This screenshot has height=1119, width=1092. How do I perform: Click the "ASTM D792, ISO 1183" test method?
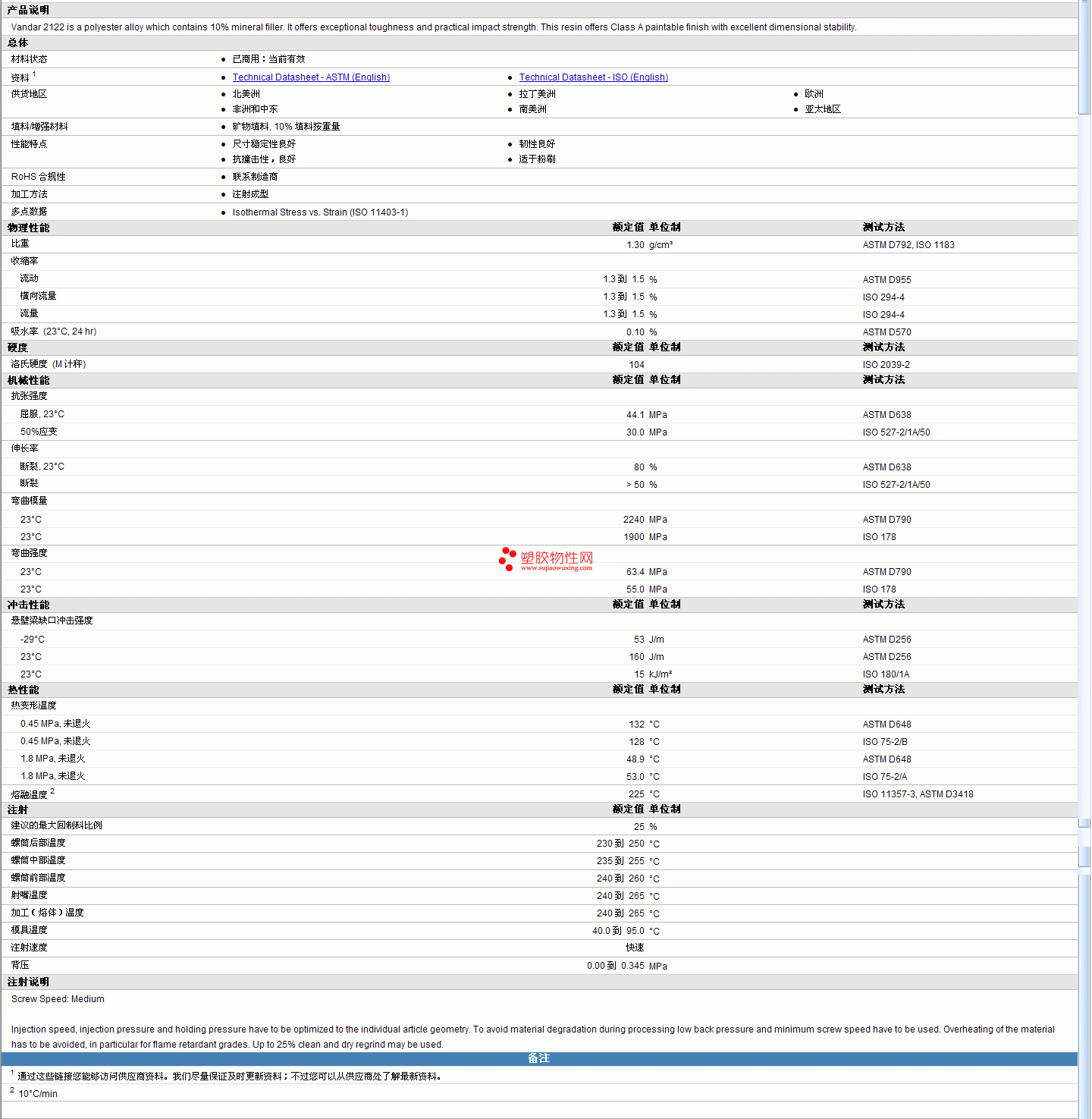coord(908,245)
